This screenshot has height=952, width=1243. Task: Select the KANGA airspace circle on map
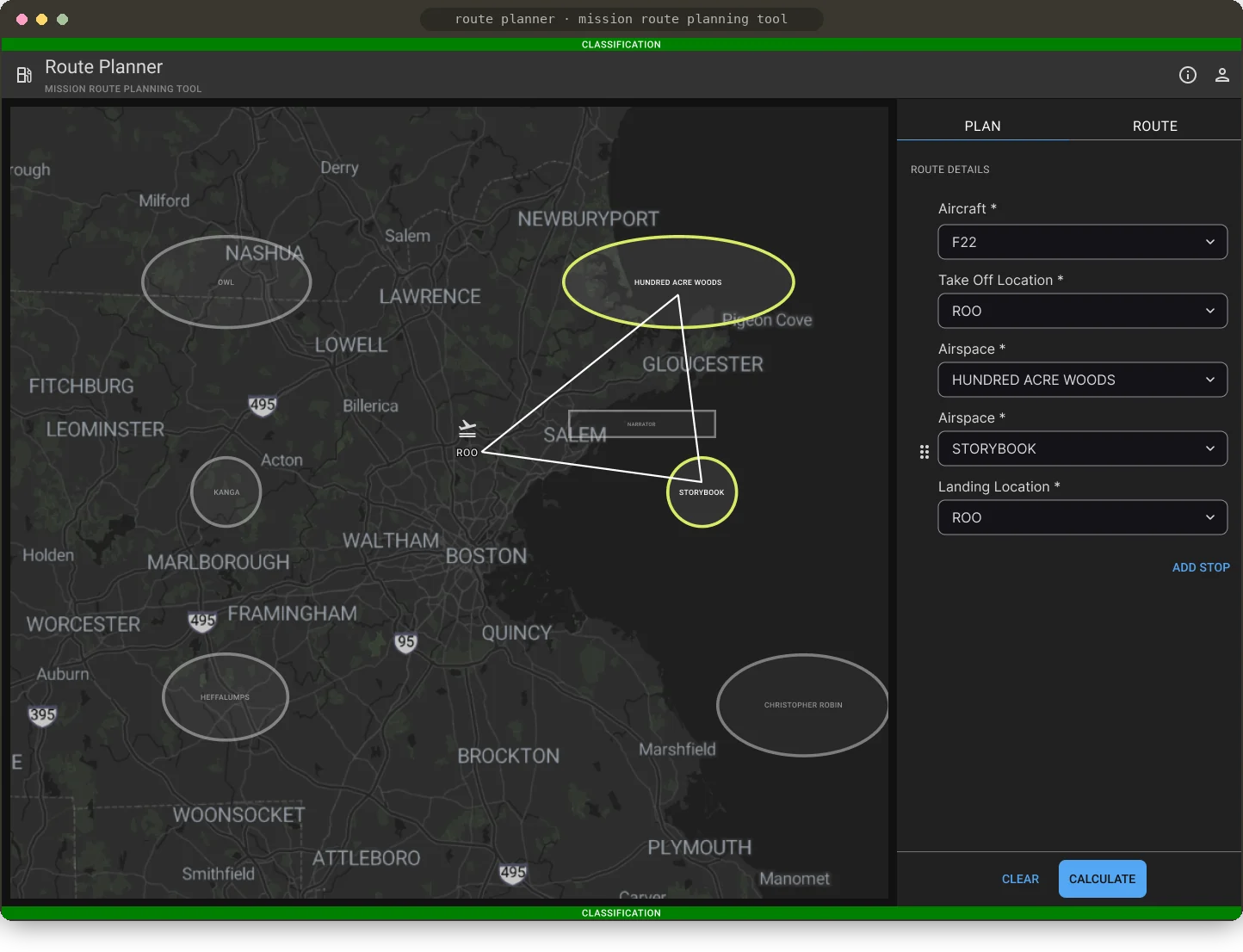[226, 492]
